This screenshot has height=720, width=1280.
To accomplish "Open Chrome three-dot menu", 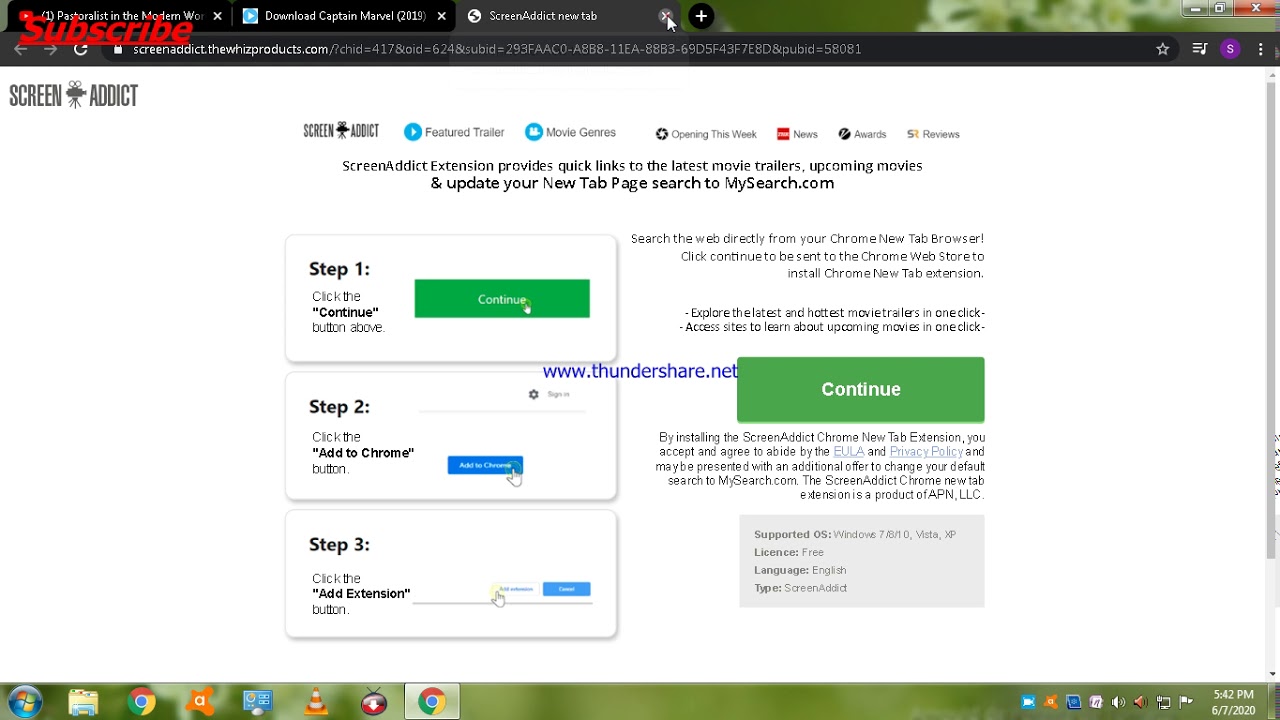I will [x=1260, y=49].
